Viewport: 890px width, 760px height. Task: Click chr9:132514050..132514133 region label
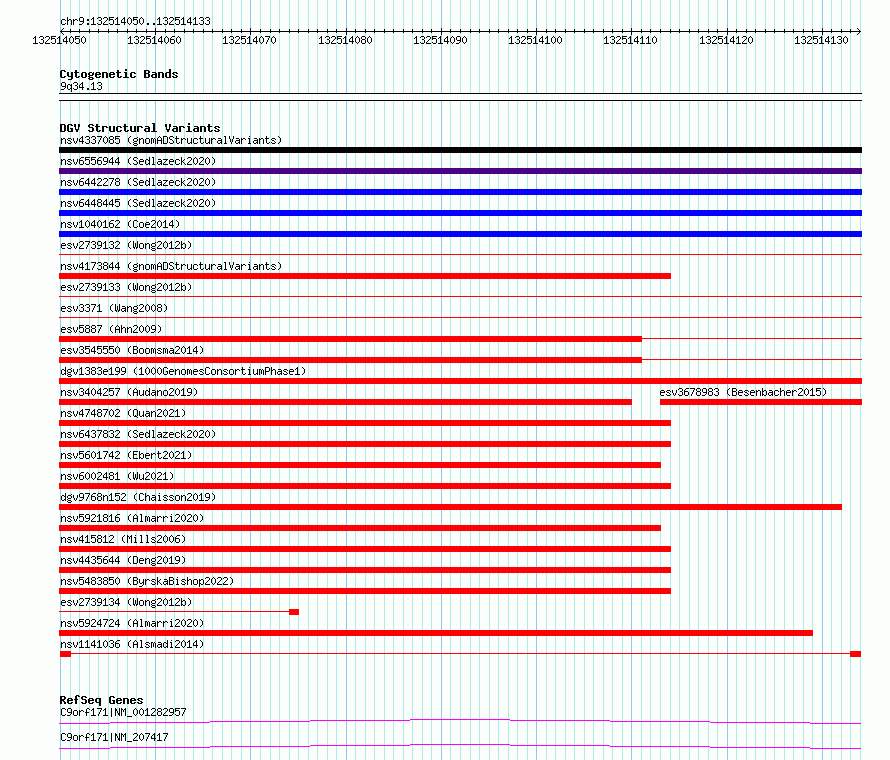[x=135, y=21]
